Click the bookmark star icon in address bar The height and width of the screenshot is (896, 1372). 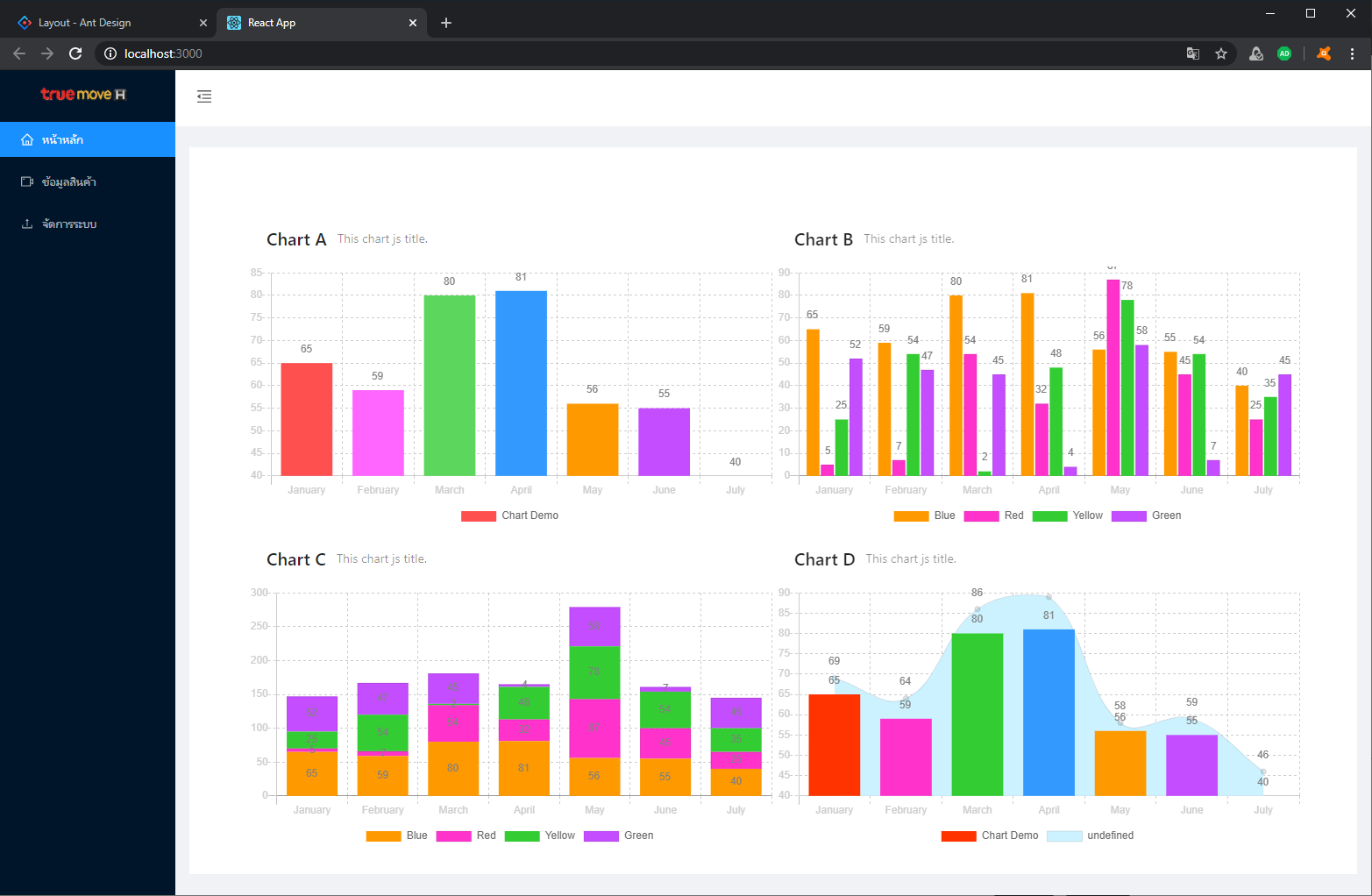(x=1220, y=53)
